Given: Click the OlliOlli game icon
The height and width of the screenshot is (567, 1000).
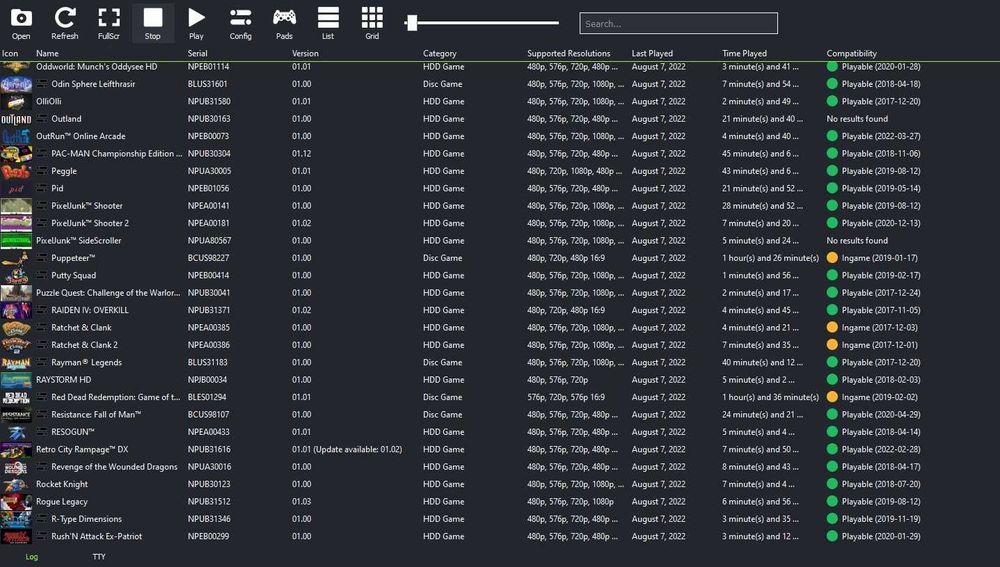Looking at the screenshot, I should click(x=16, y=101).
